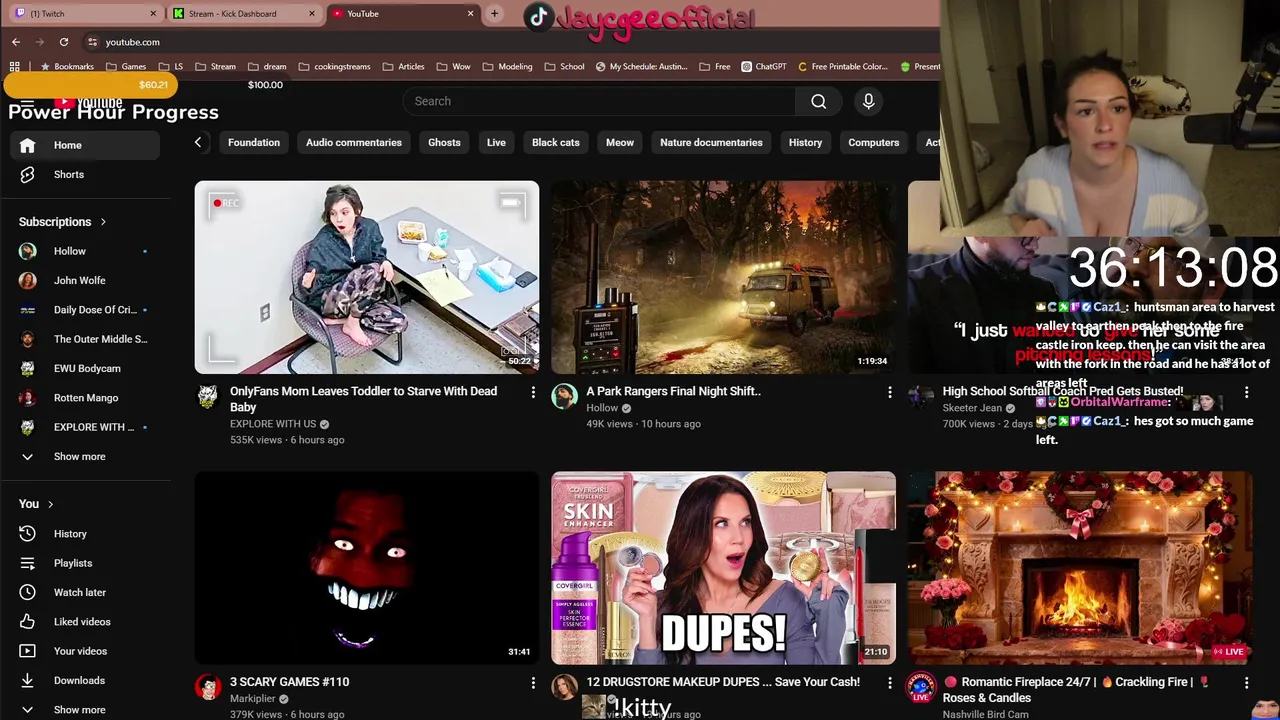Open Downloads in the sidebar
The width and height of the screenshot is (1280, 720).
85,680
